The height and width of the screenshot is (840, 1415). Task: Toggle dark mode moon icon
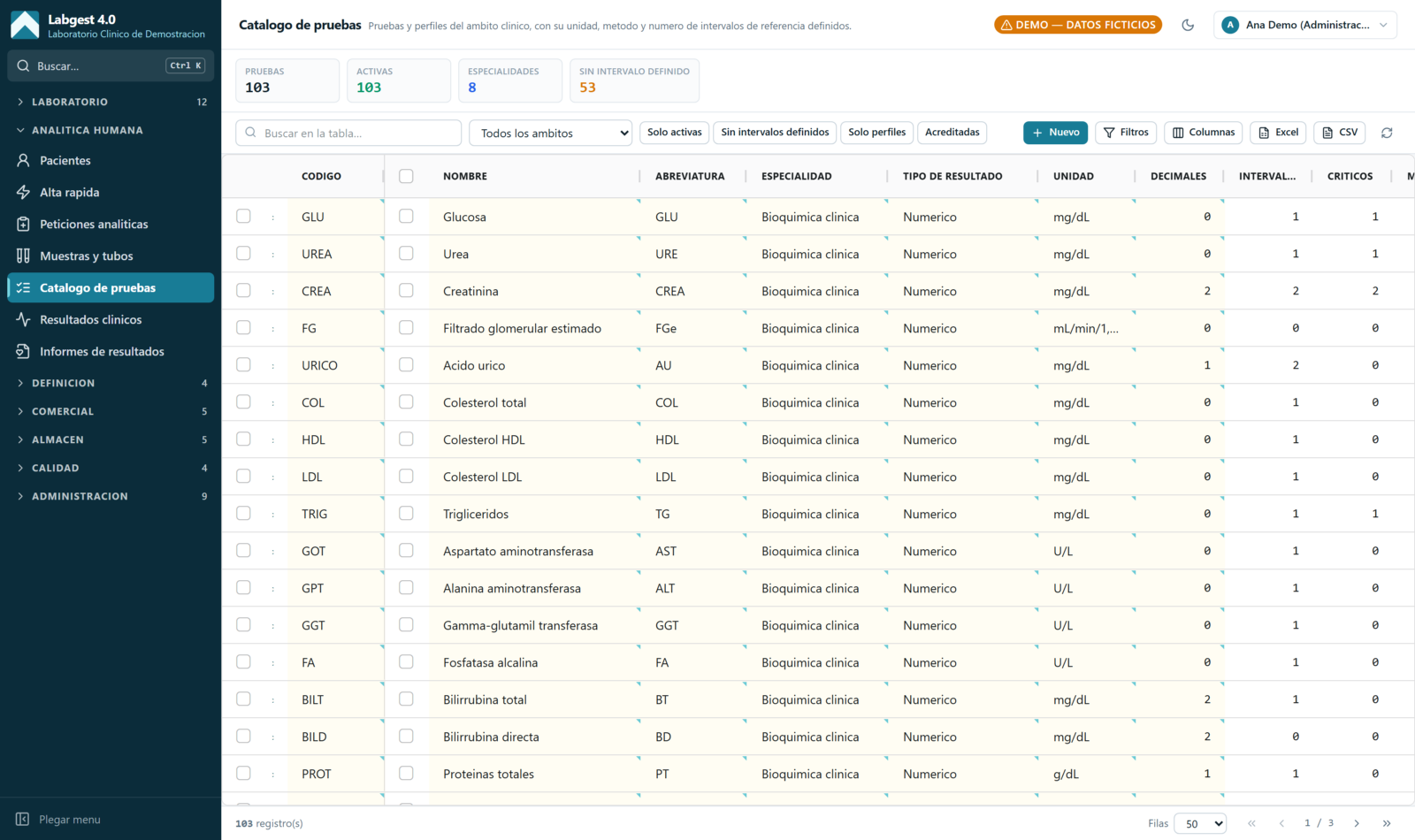1188,25
